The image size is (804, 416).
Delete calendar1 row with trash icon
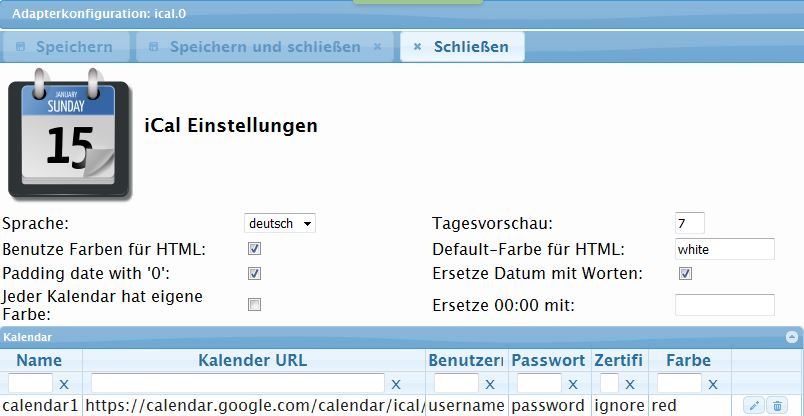click(777, 406)
